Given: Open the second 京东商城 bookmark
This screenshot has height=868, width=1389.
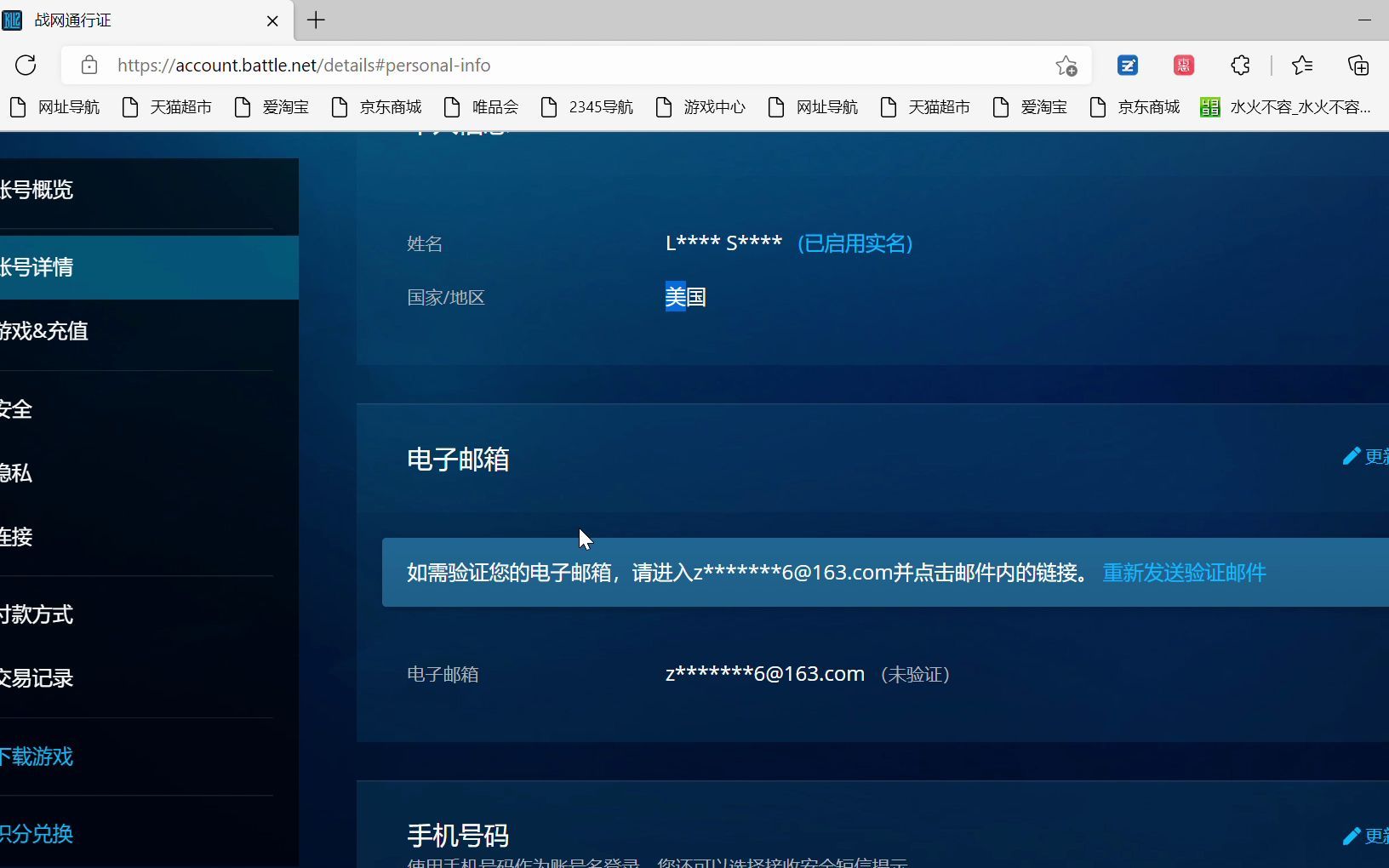Looking at the screenshot, I should [1135, 107].
